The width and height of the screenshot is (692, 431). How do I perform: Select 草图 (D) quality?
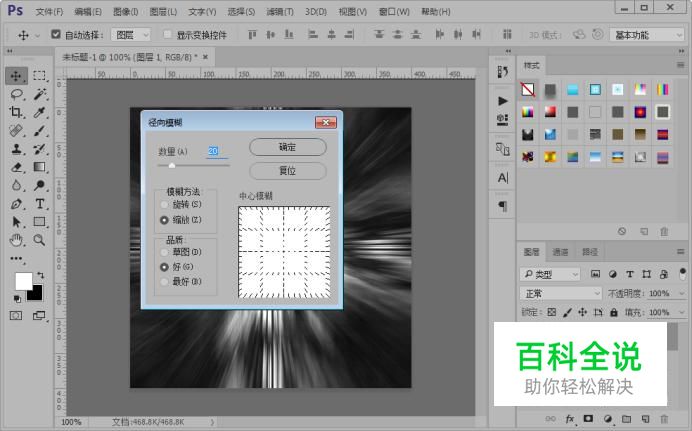click(x=164, y=252)
